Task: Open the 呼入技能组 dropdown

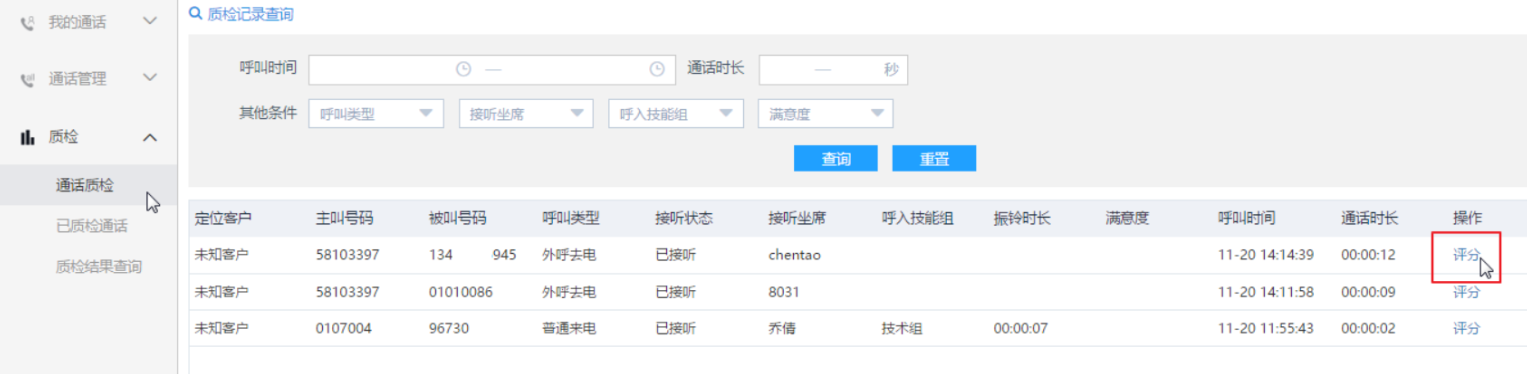Action: coord(676,114)
